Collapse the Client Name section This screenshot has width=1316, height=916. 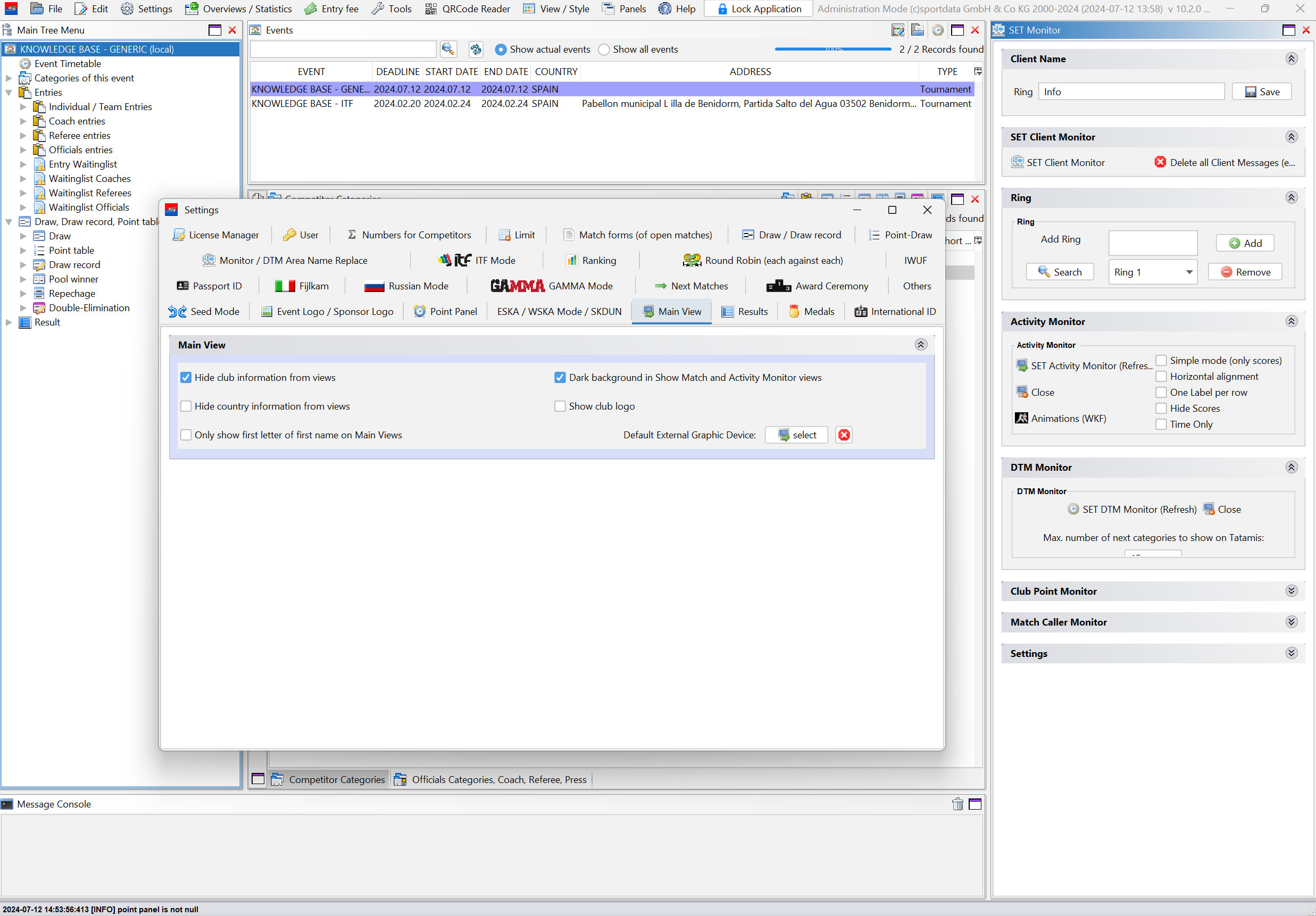1291,59
